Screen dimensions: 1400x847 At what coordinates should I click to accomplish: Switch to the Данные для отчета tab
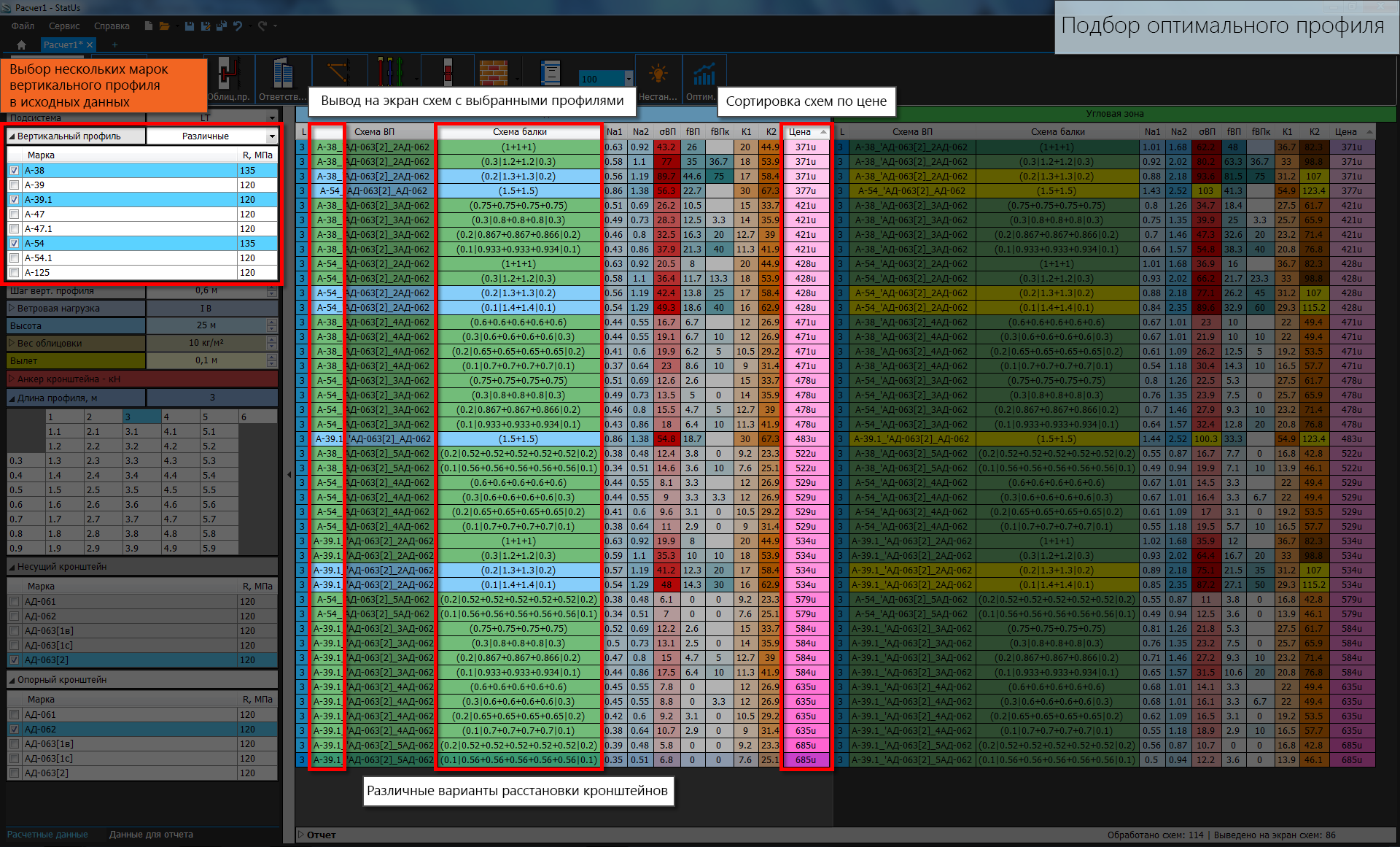coord(151,835)
